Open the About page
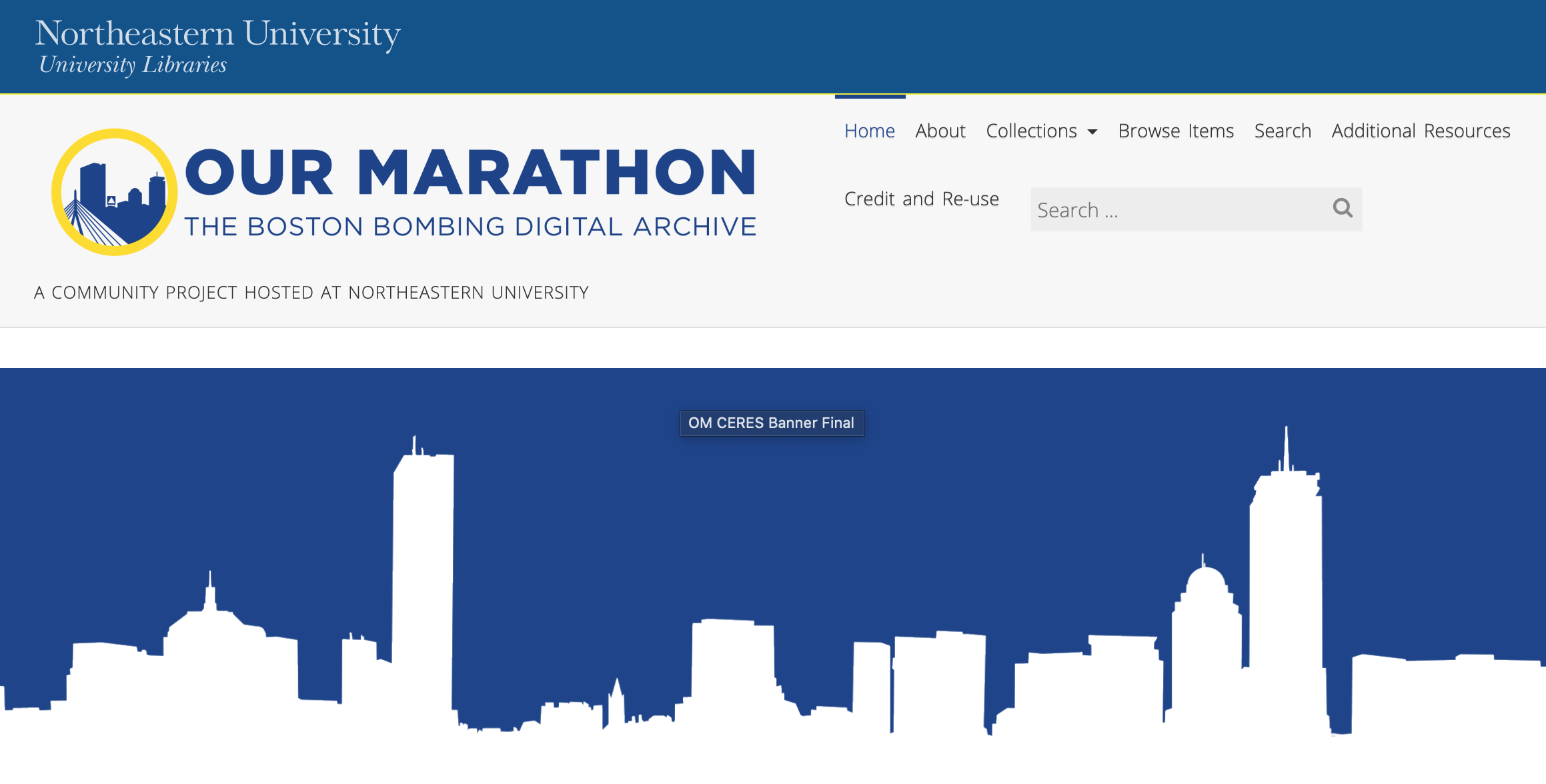This screenshot has height=784, width=1546. pyautogui.click(x=940, y=131)
